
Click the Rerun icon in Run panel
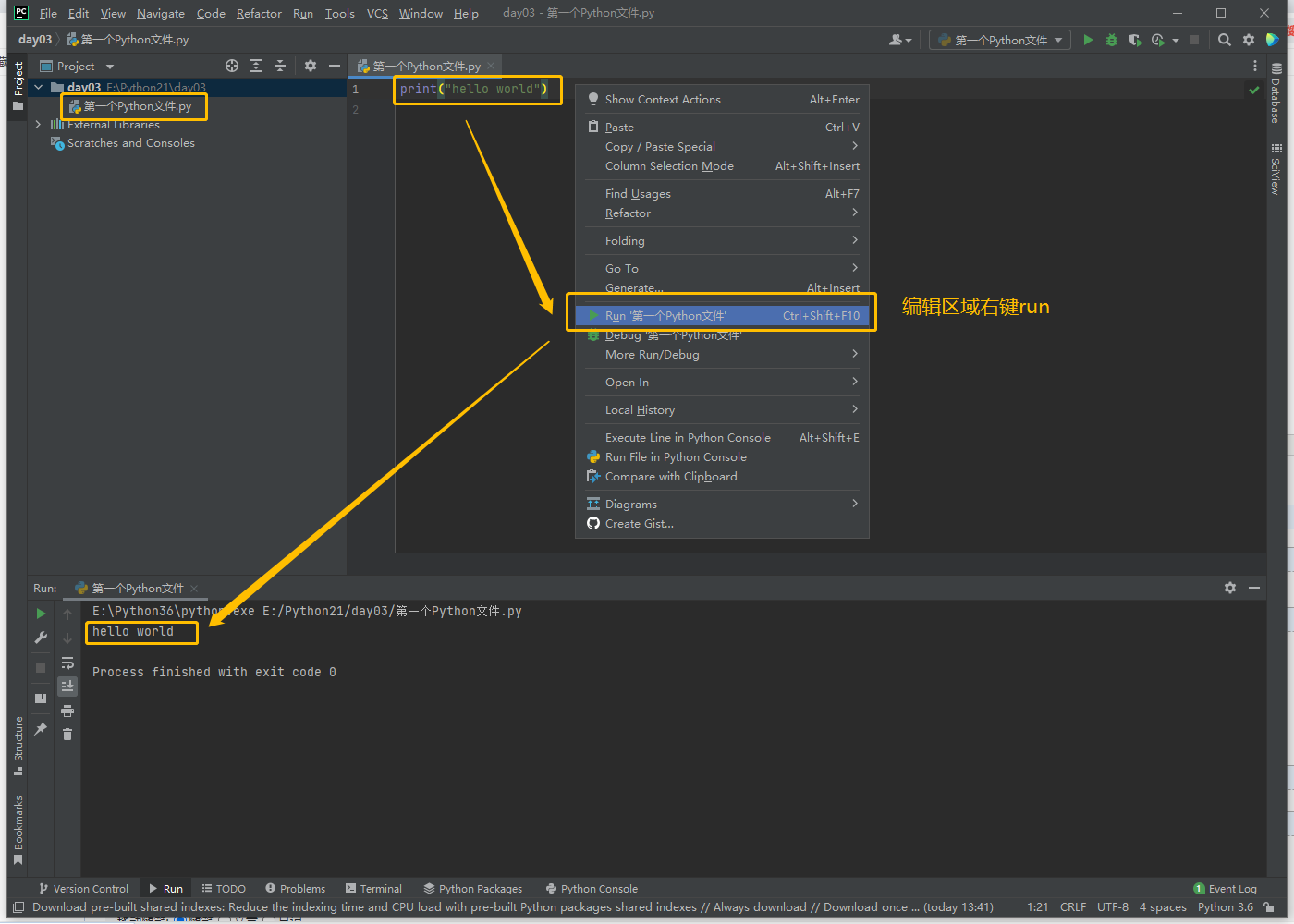[x=41, y=614]
